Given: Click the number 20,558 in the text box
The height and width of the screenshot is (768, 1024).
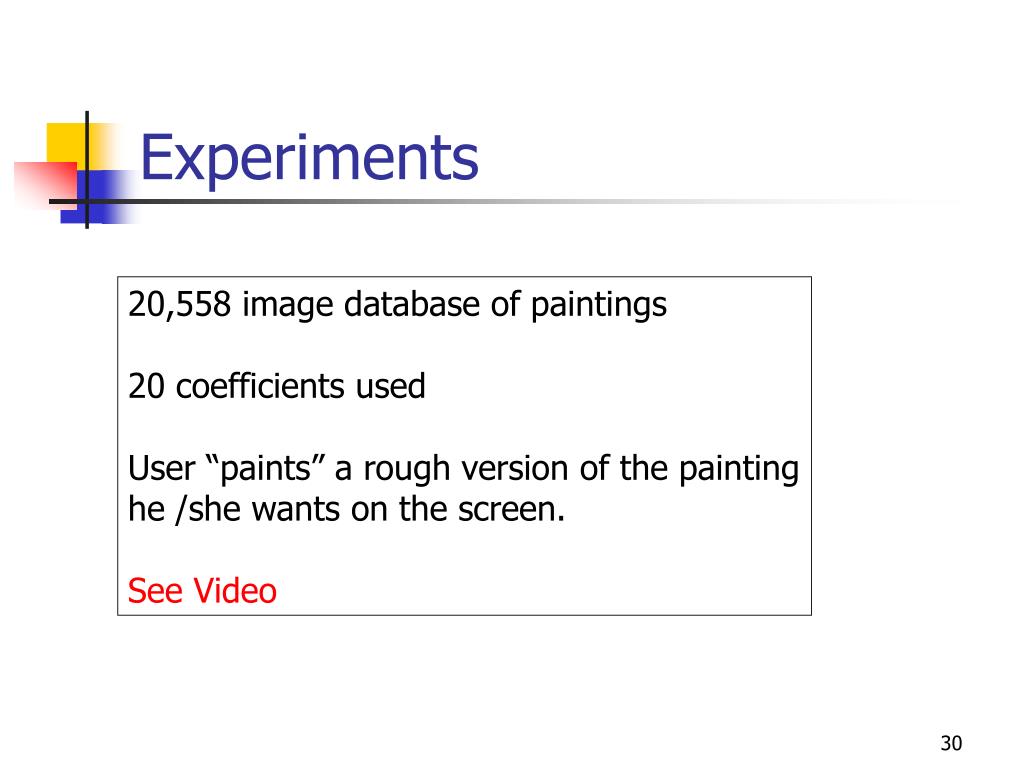Looking at the screenshot, I should pyautogui.click(x=179, y=305).
